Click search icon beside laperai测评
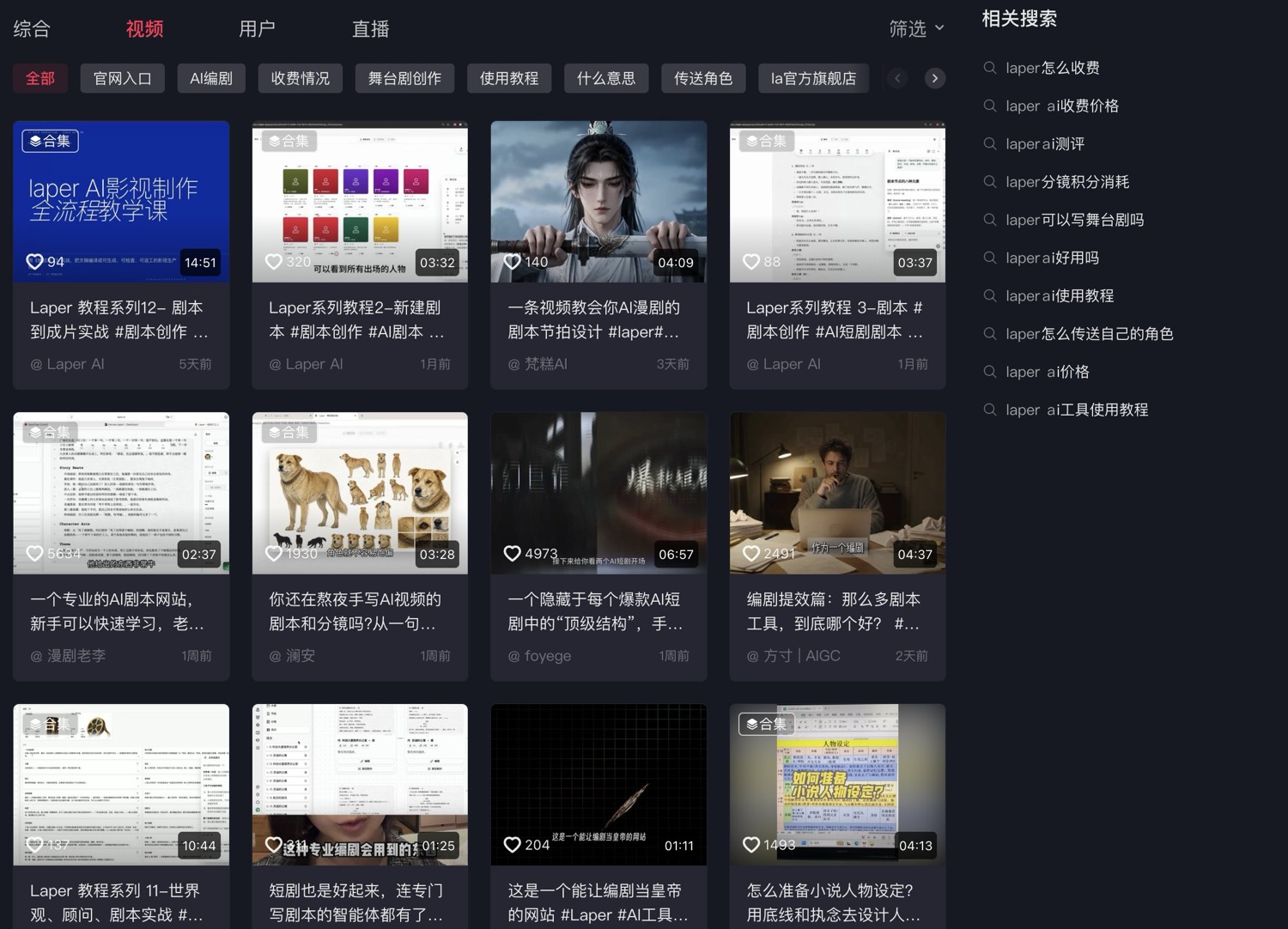 click(x=990, y=143)
